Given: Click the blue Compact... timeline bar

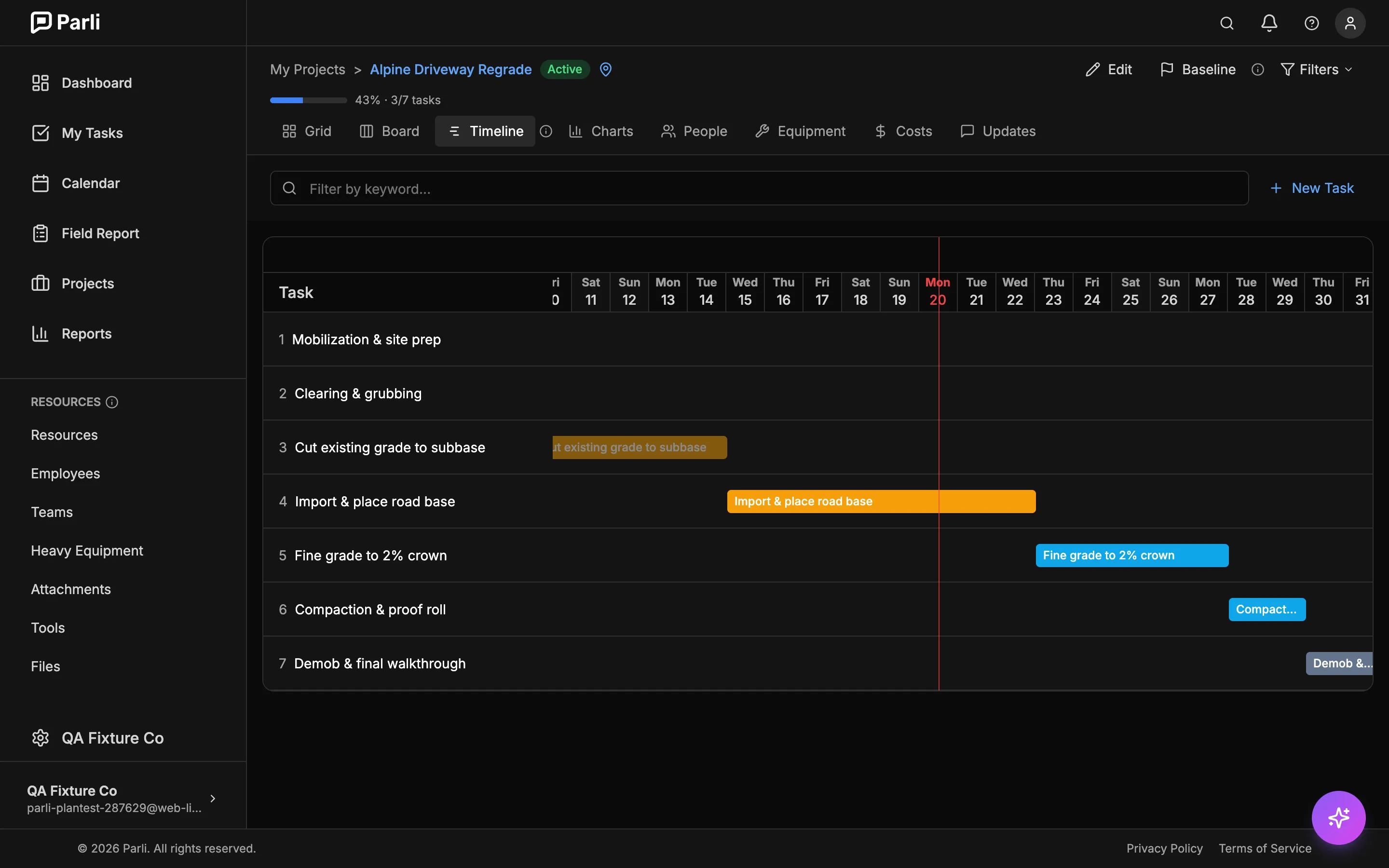Looking at the screenshot, I should [x=1267, y=609].
